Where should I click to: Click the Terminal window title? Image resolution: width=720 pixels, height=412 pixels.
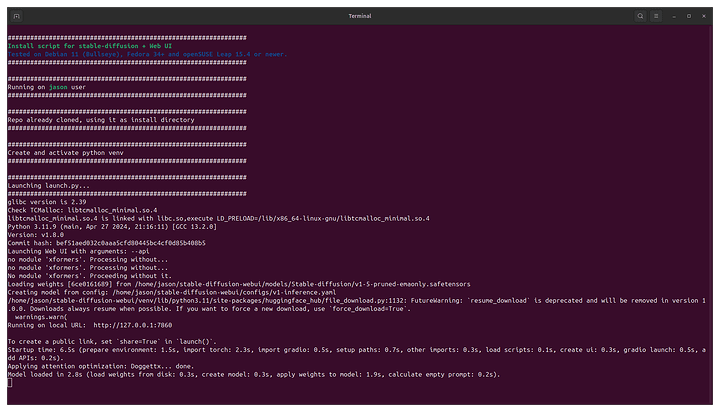(x=359, y=16)
